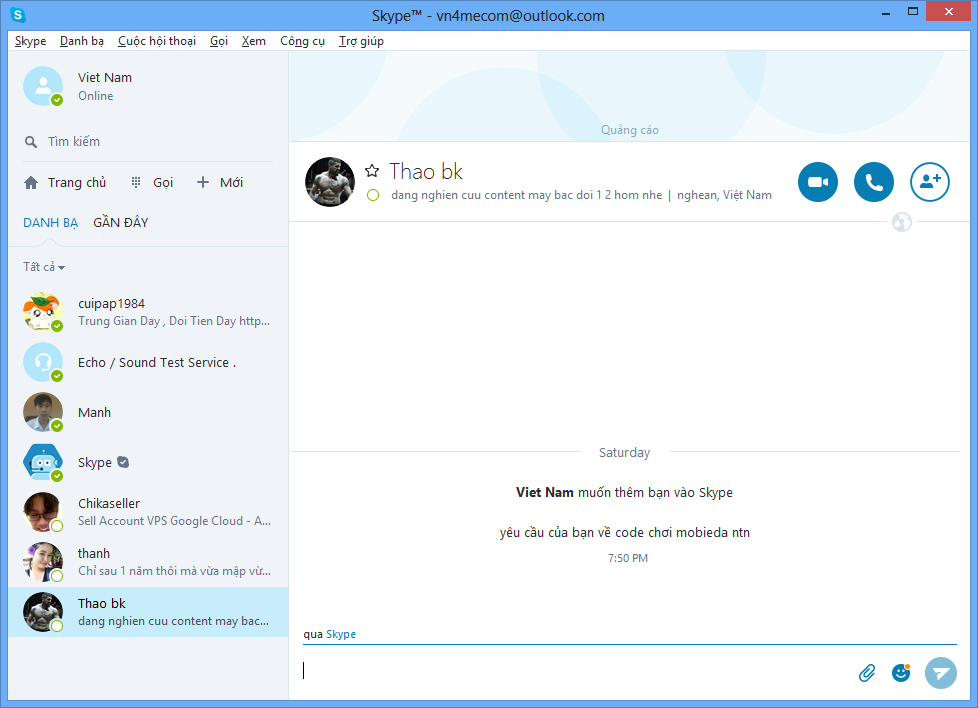Attach a file with the paperclip icon
The image size is (978, 708).
pos(866,673)
